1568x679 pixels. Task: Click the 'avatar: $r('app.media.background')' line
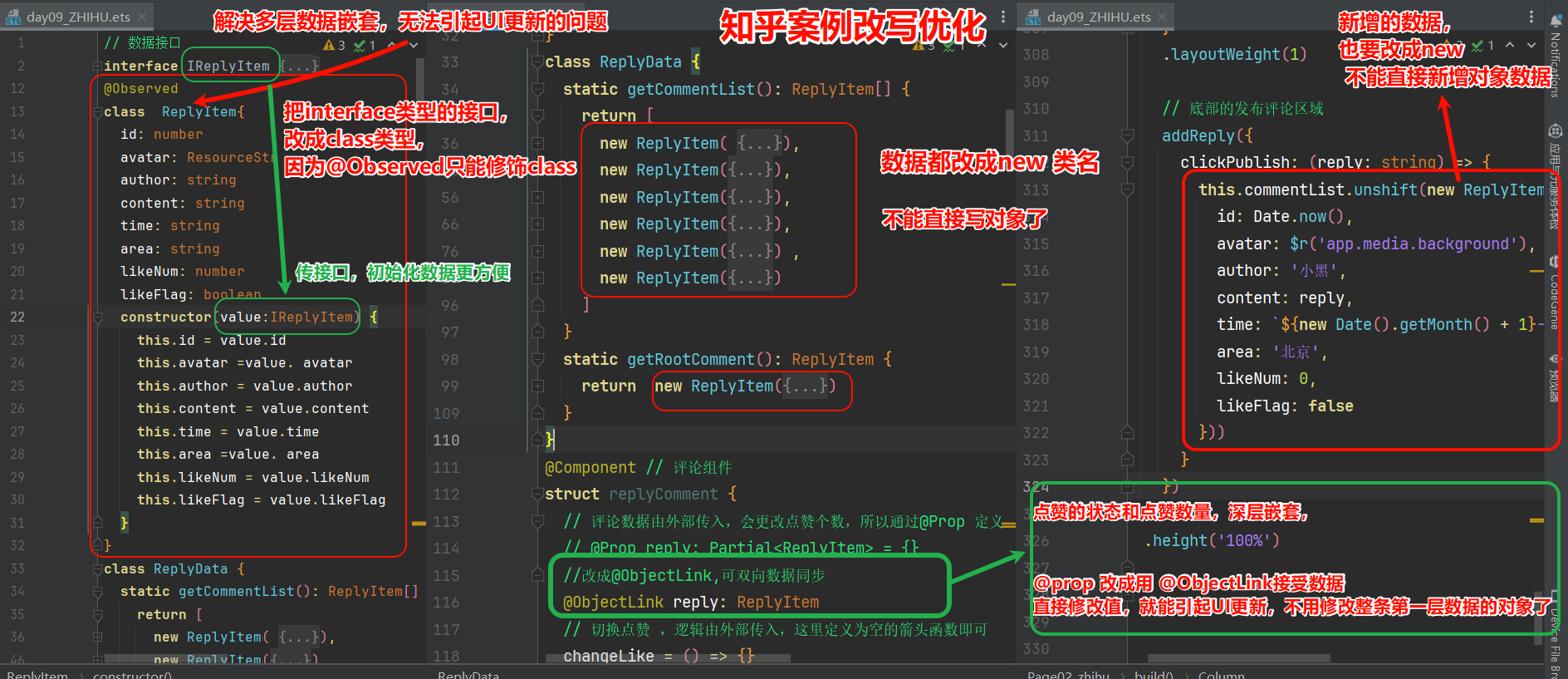point(1376,244)
